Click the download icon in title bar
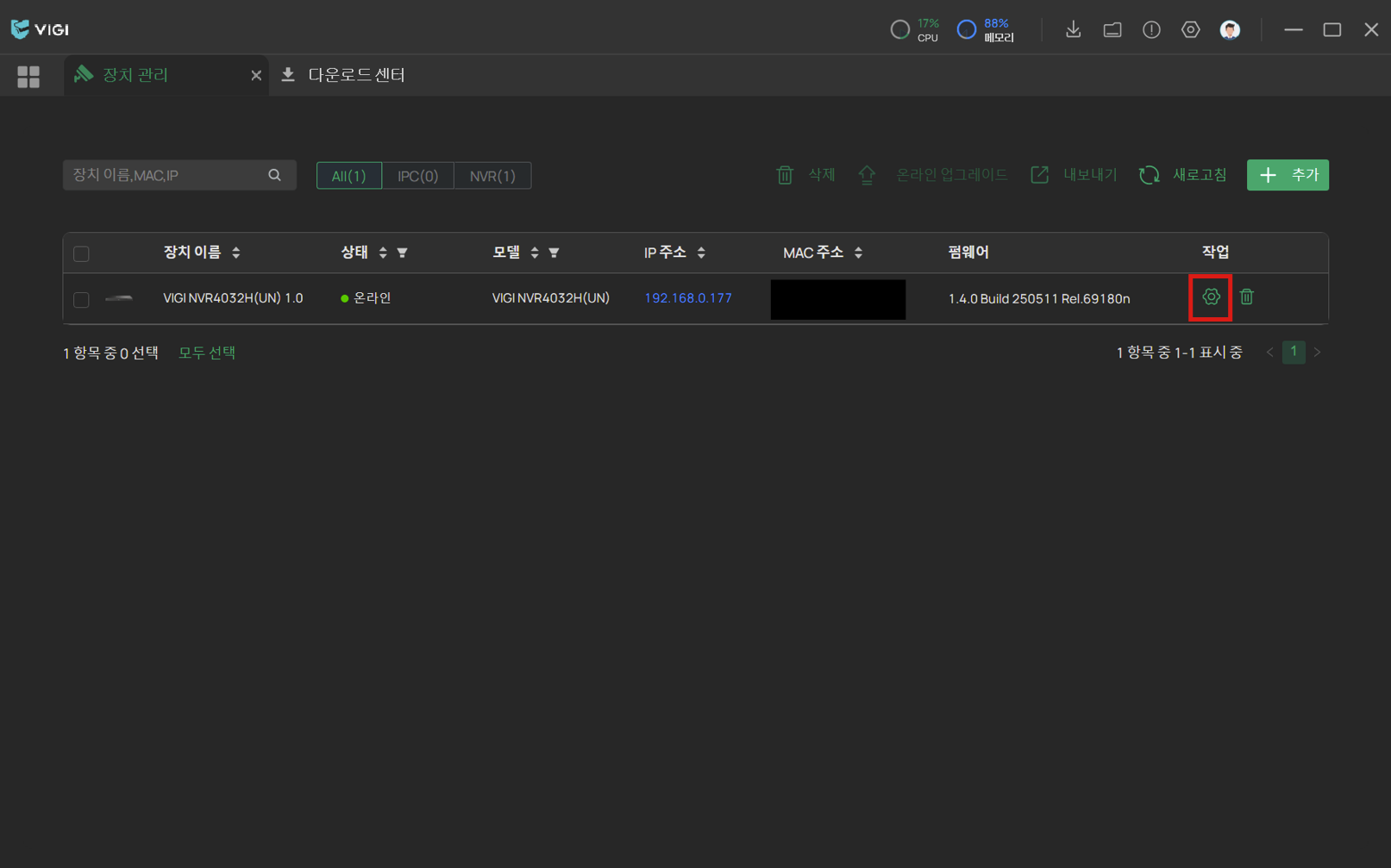Image resolution: width=1391 pixels, height=868 pixels. pos(1073,30)
